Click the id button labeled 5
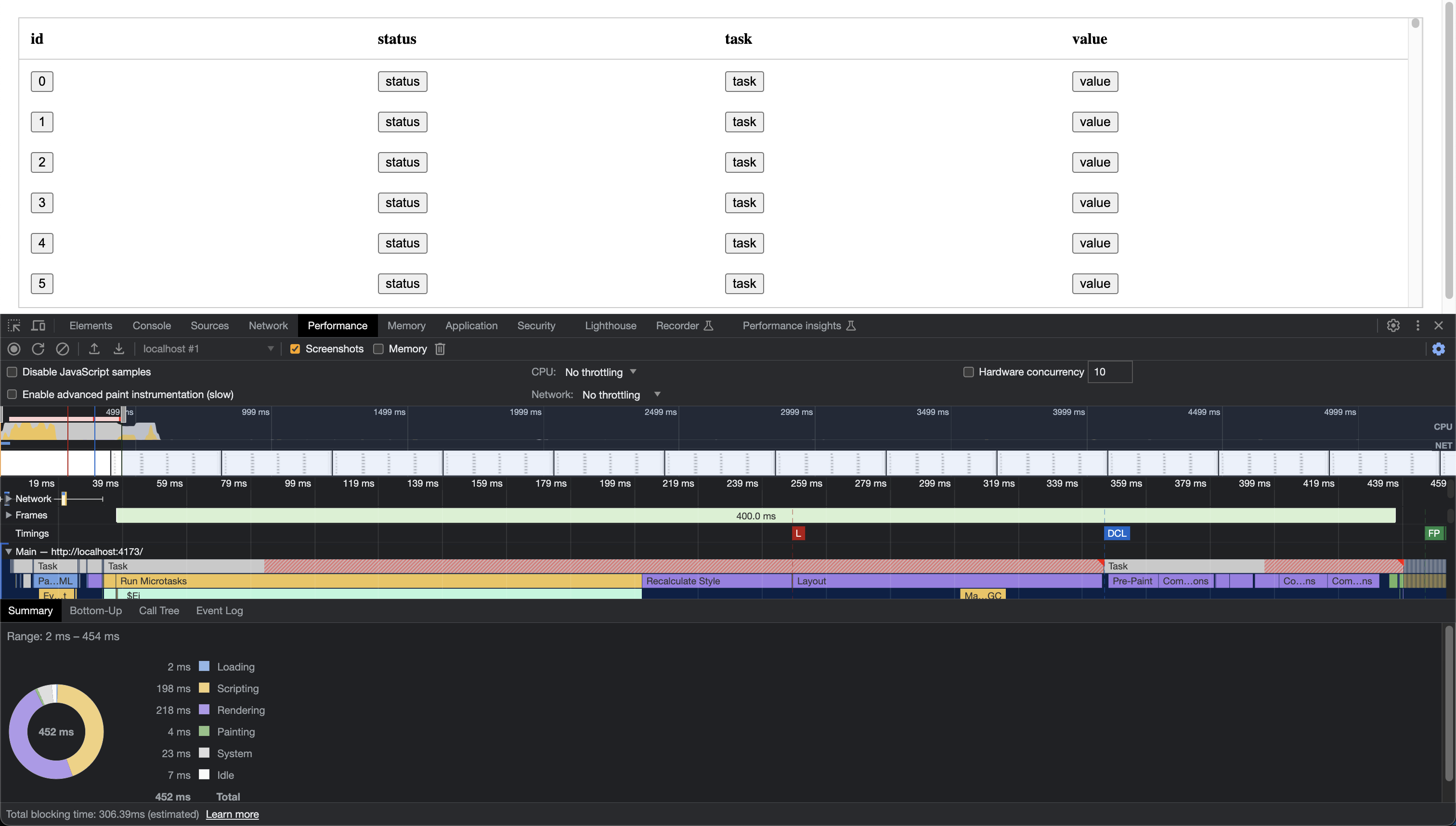1456x826 pixels. pos(42,284)
